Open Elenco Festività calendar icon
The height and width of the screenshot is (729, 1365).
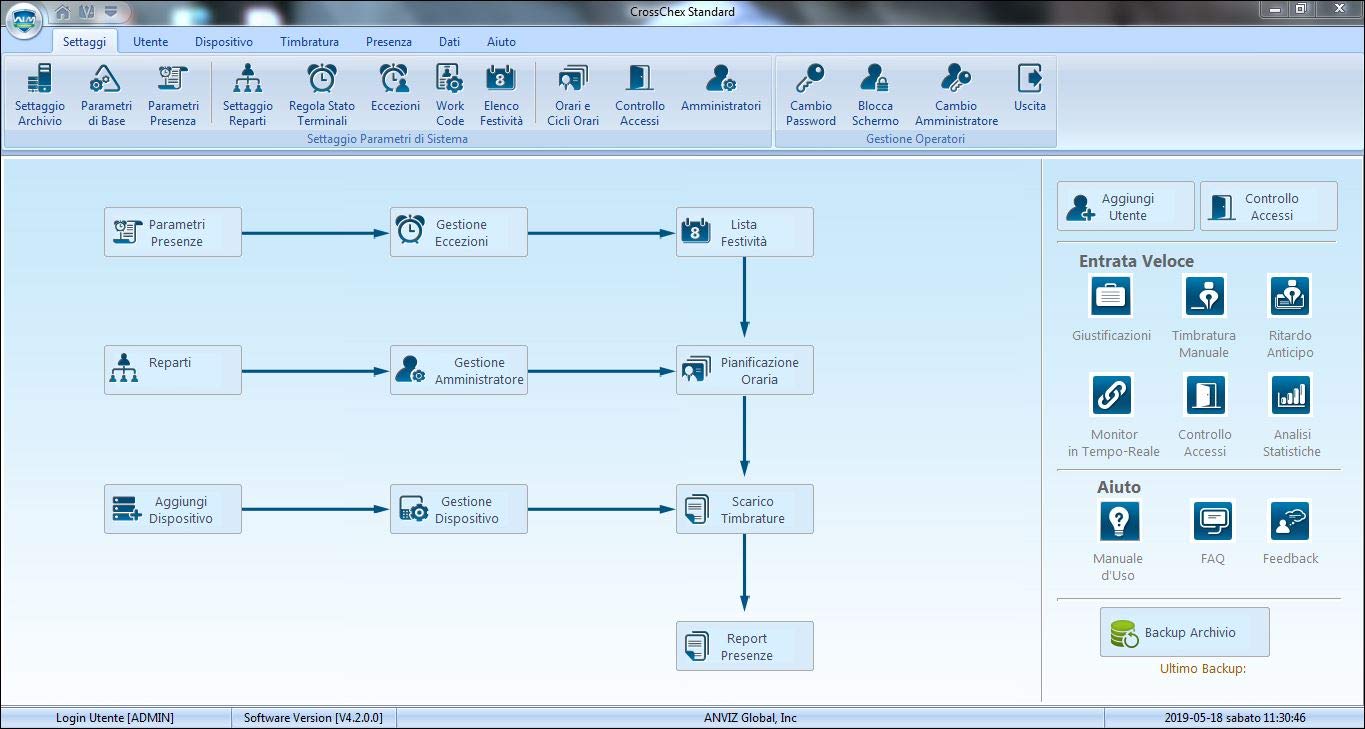click(500, 80)
